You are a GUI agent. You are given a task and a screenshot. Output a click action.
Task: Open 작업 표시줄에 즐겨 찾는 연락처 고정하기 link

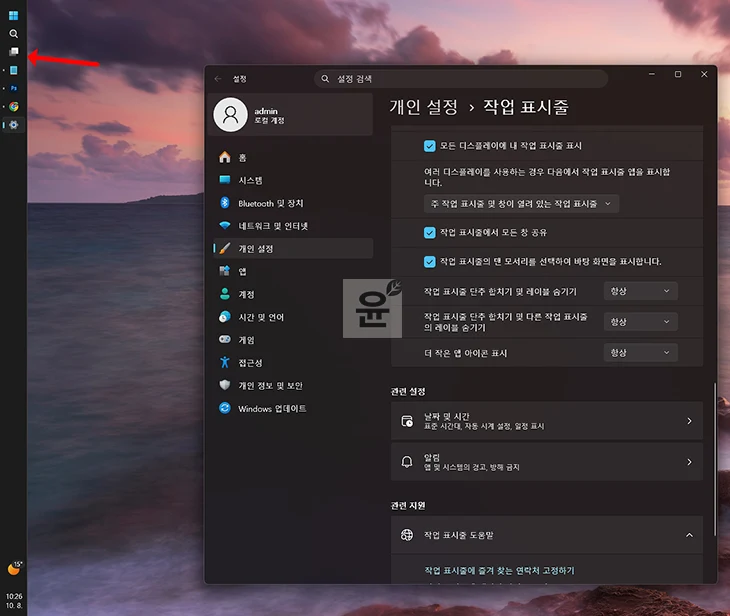(499, 570)
